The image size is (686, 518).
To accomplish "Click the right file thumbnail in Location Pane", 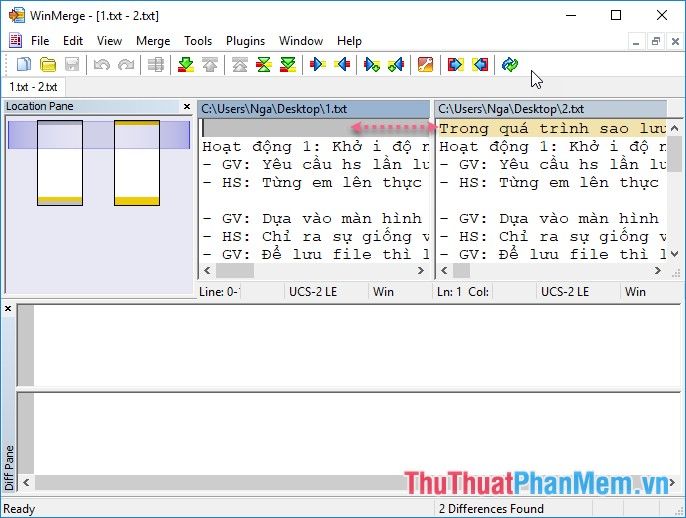I will click(x=137, y=163).
